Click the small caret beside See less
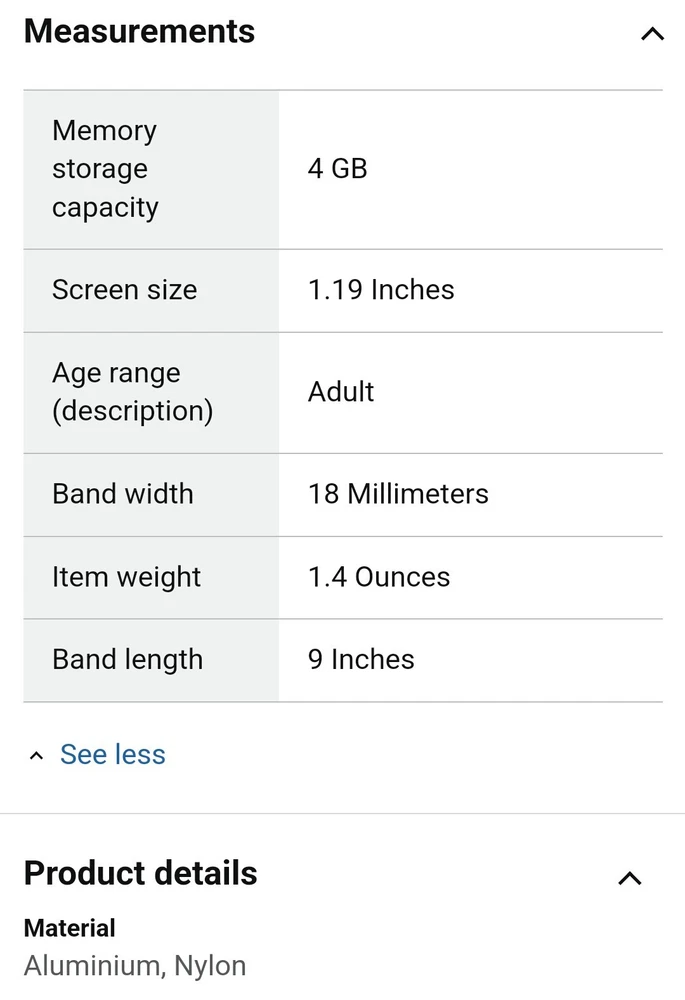Screen dimensions: 685x1000 pyautogui.click(x=37, y=756)
